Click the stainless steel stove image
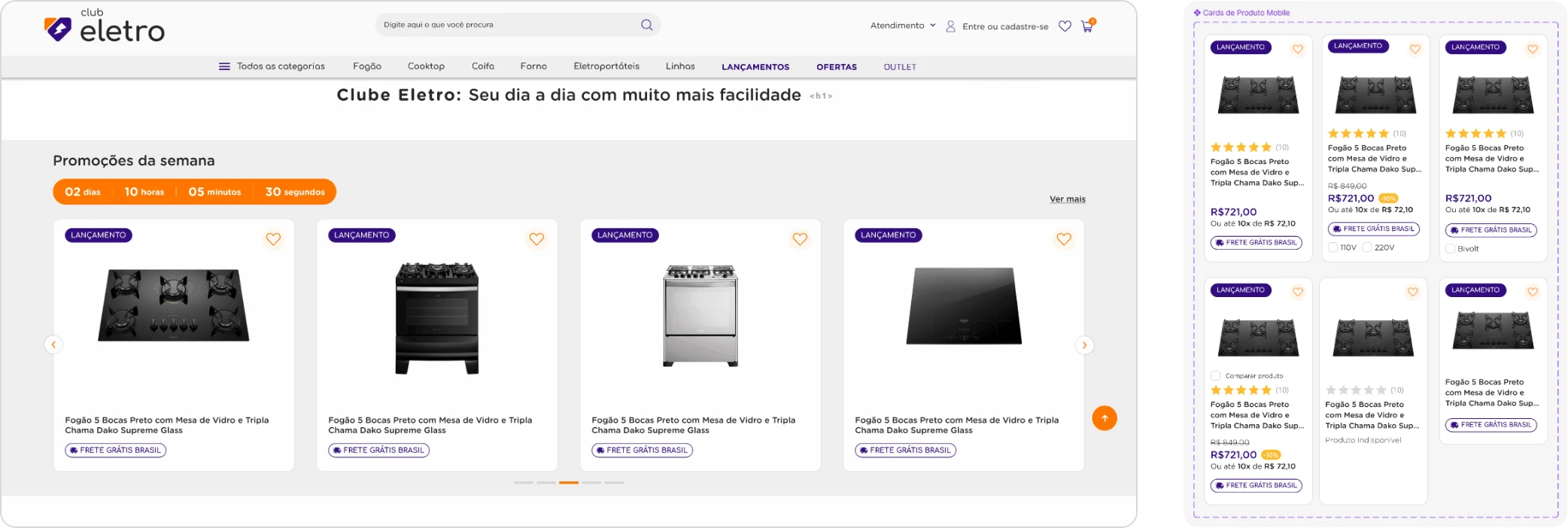 click(700, 316)
